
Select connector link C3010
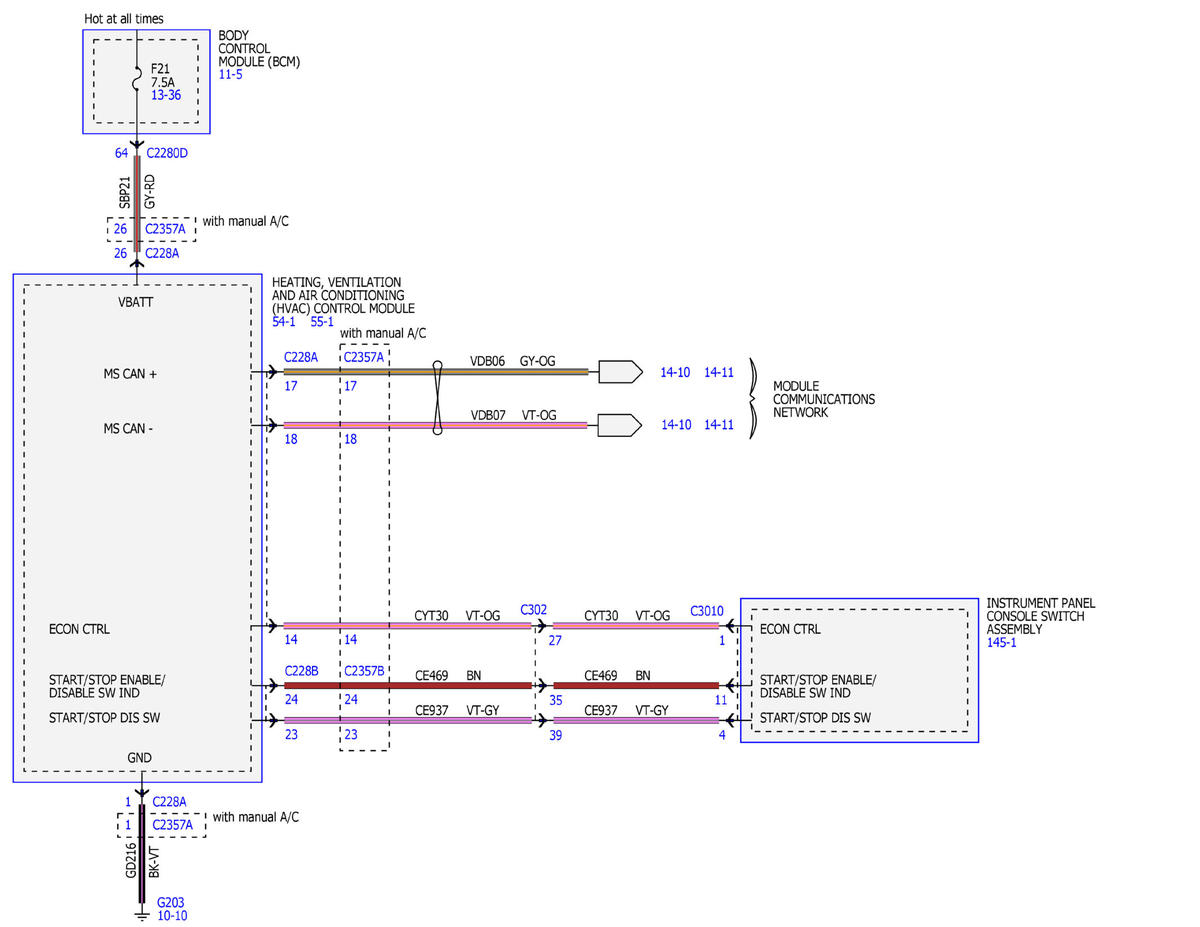pyautogui.click(x=707, y=610)
